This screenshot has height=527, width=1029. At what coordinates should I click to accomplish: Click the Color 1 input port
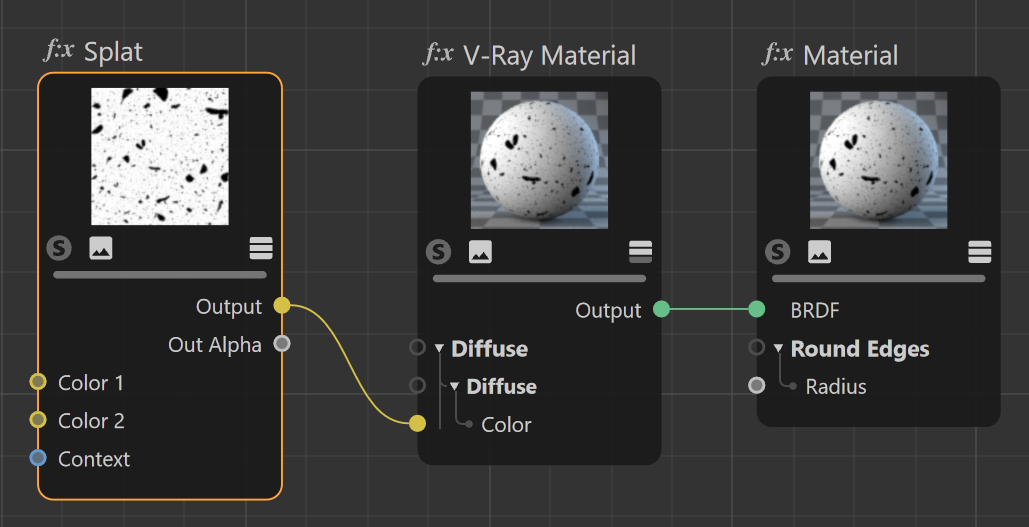coord(38,382)
